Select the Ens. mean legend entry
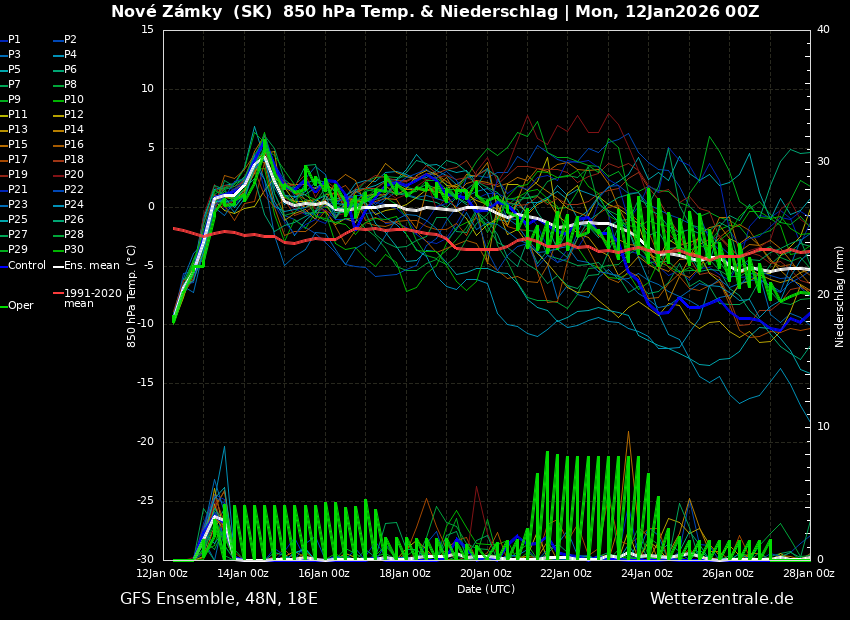Image resolution: width=850 pixels, height=620 pixels. coord(91,266)
